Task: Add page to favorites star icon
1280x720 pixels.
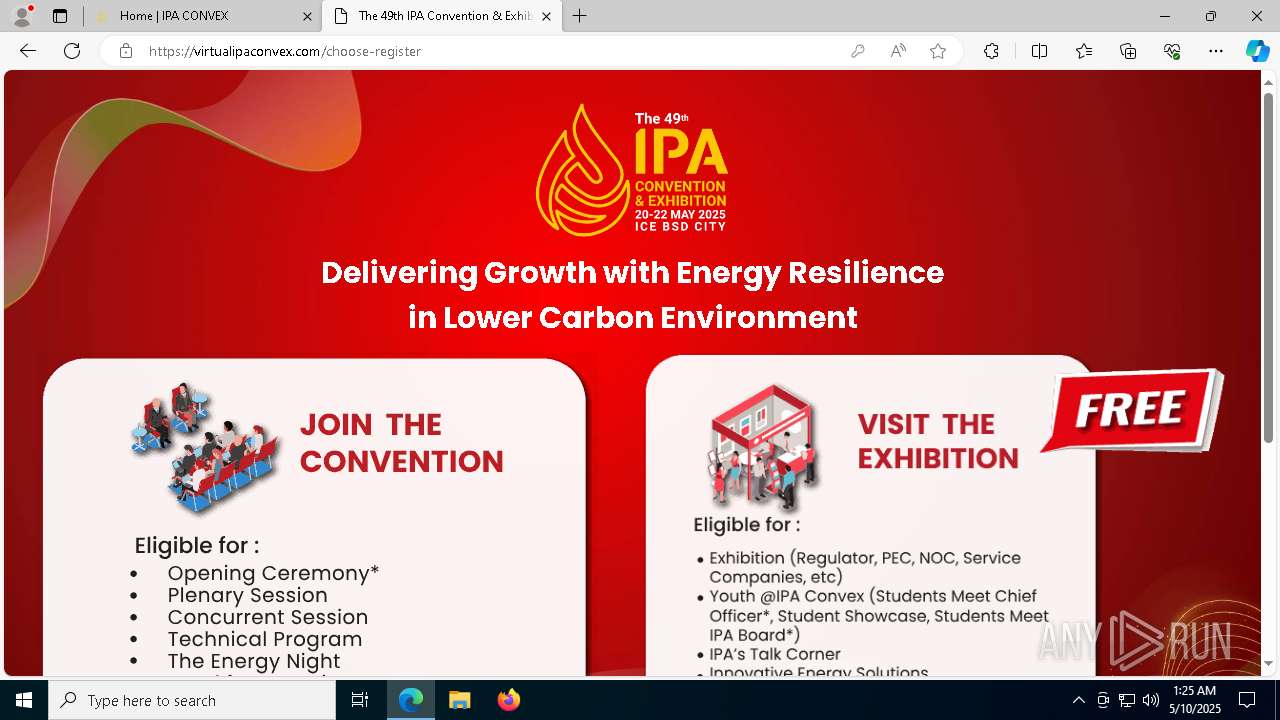Action: (938, 51)
